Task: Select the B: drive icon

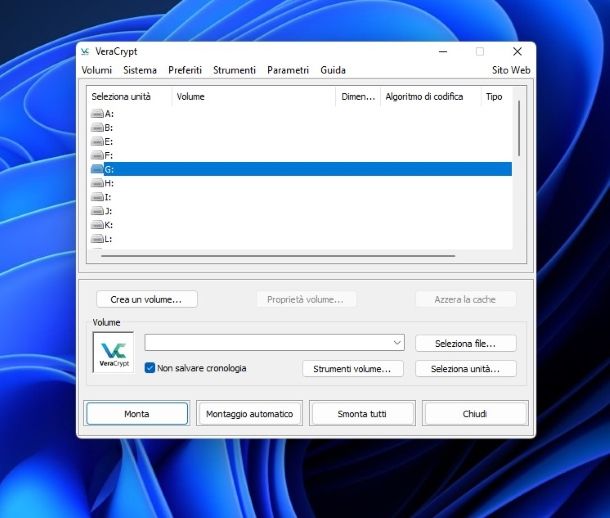Action: tap(97, 128)
